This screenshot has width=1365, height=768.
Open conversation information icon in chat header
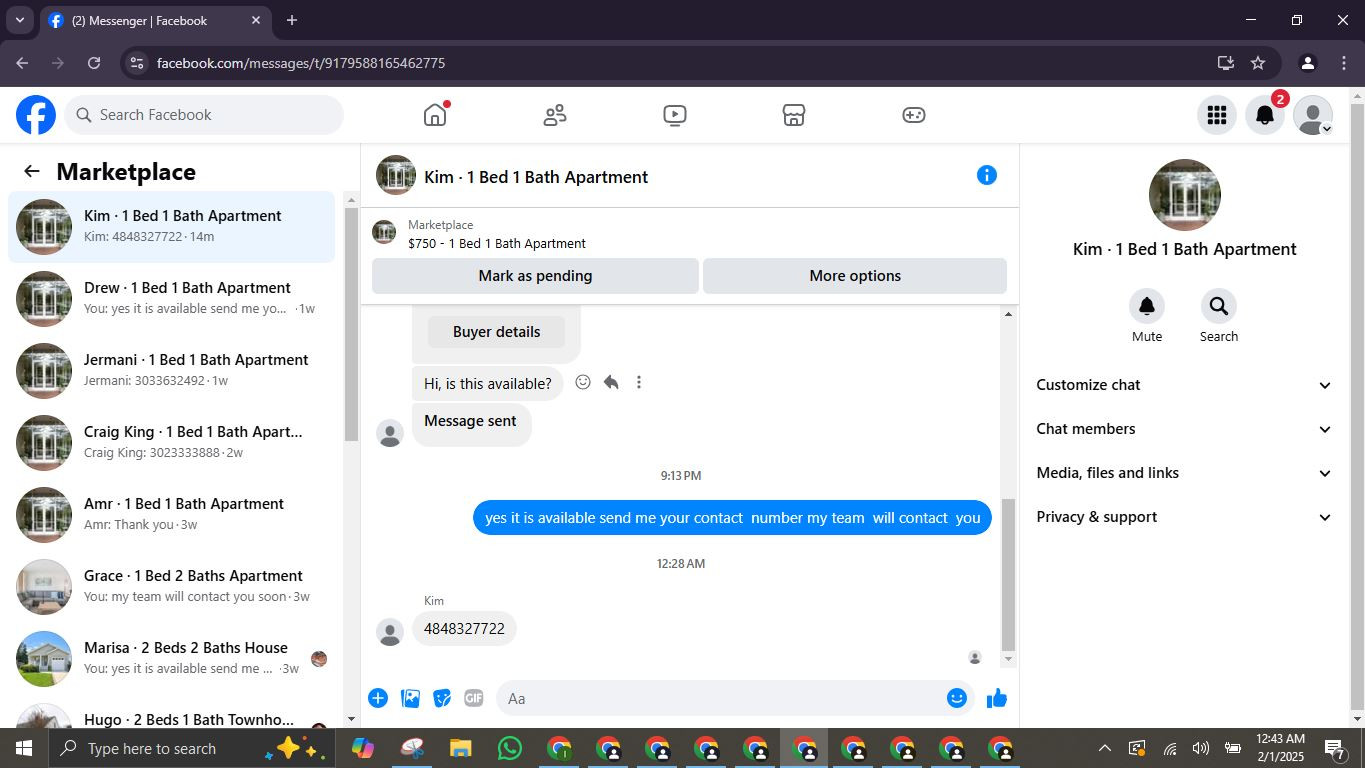tap(987, 176)
